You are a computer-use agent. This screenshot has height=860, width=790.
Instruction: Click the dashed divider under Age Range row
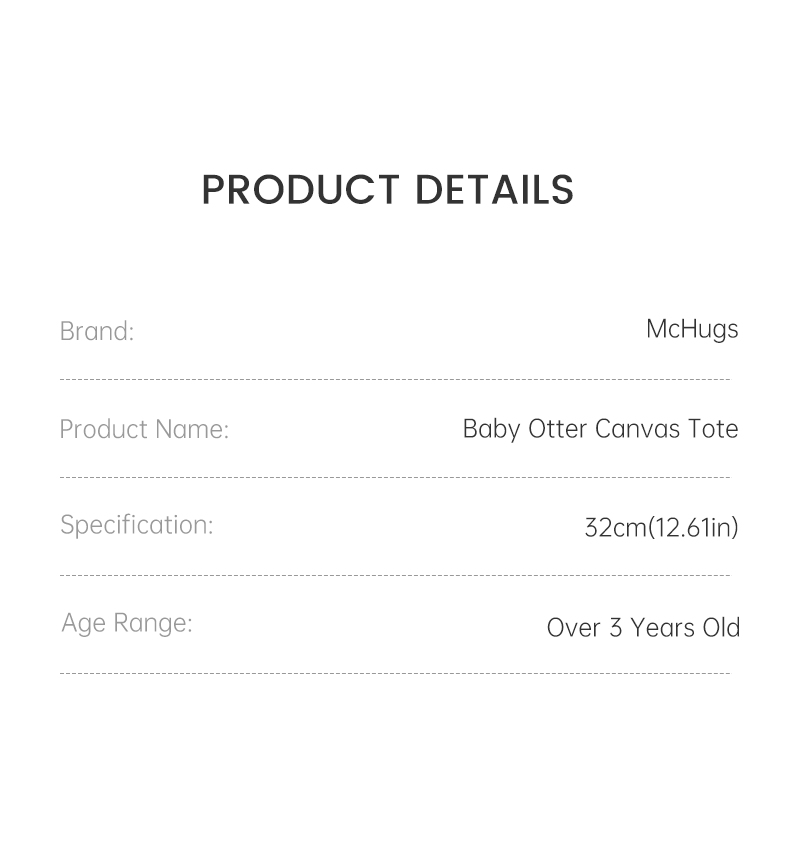pos(395,674)
